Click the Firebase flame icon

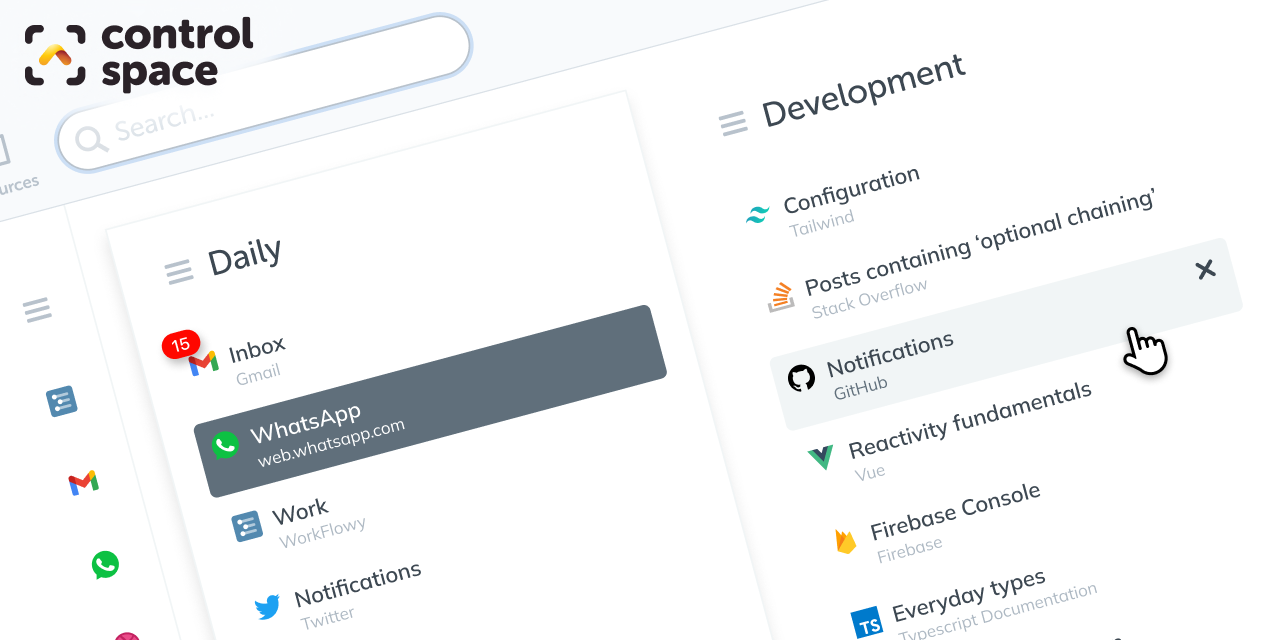(846, 541)
